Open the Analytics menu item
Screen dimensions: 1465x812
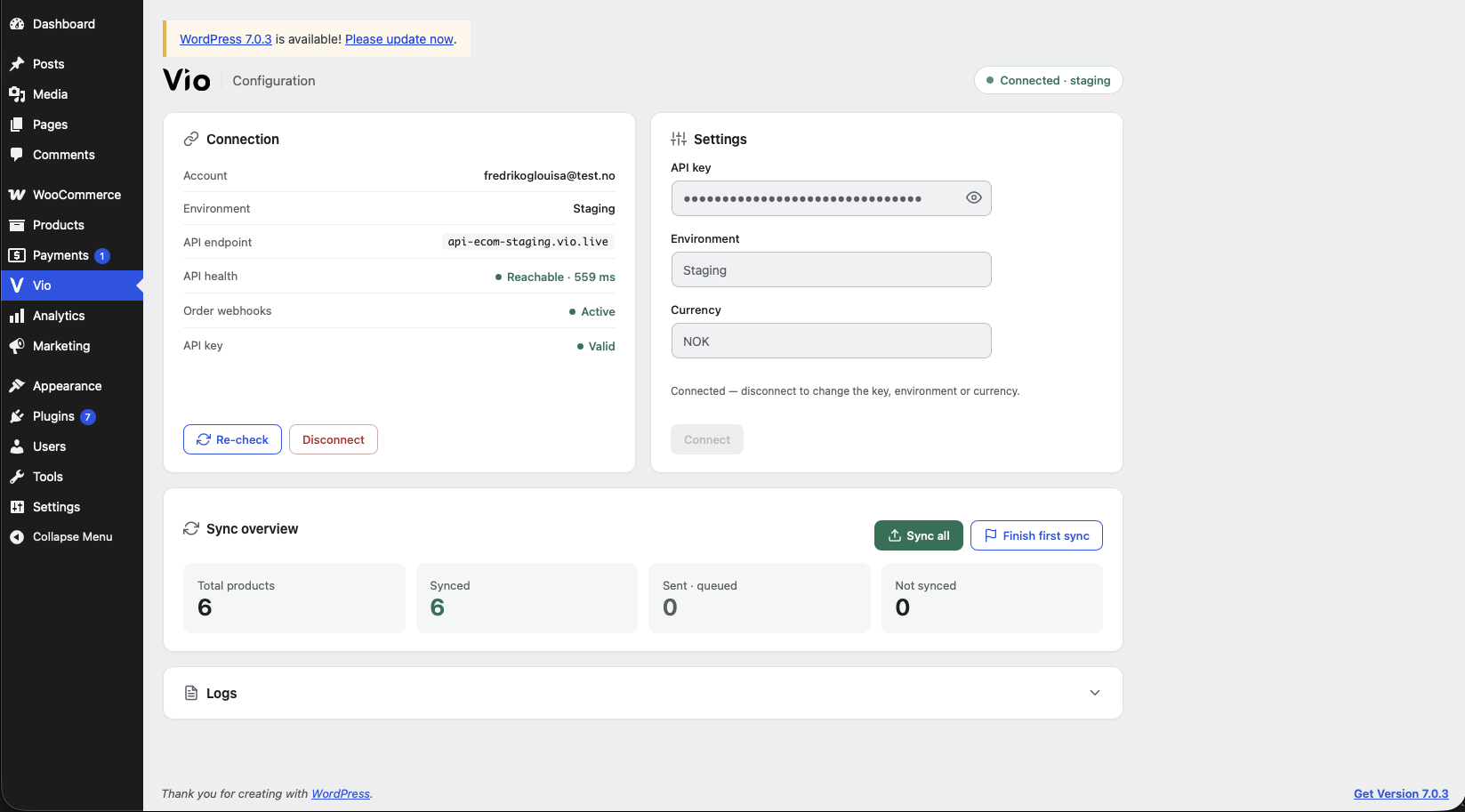point(71,316)
